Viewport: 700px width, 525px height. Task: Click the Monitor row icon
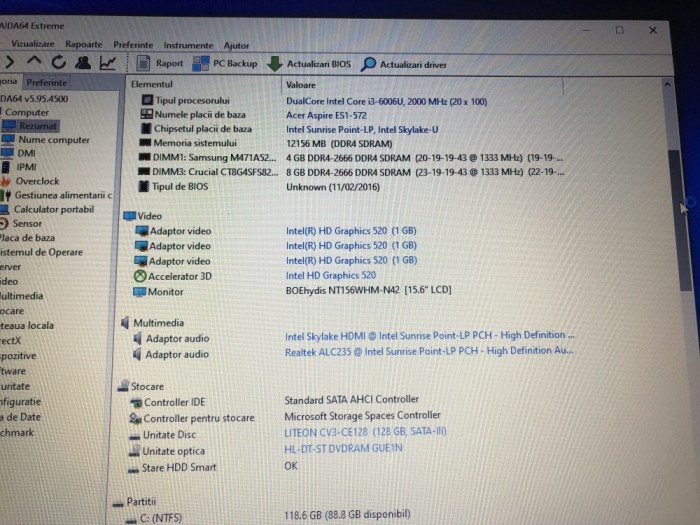pos(139,292)
